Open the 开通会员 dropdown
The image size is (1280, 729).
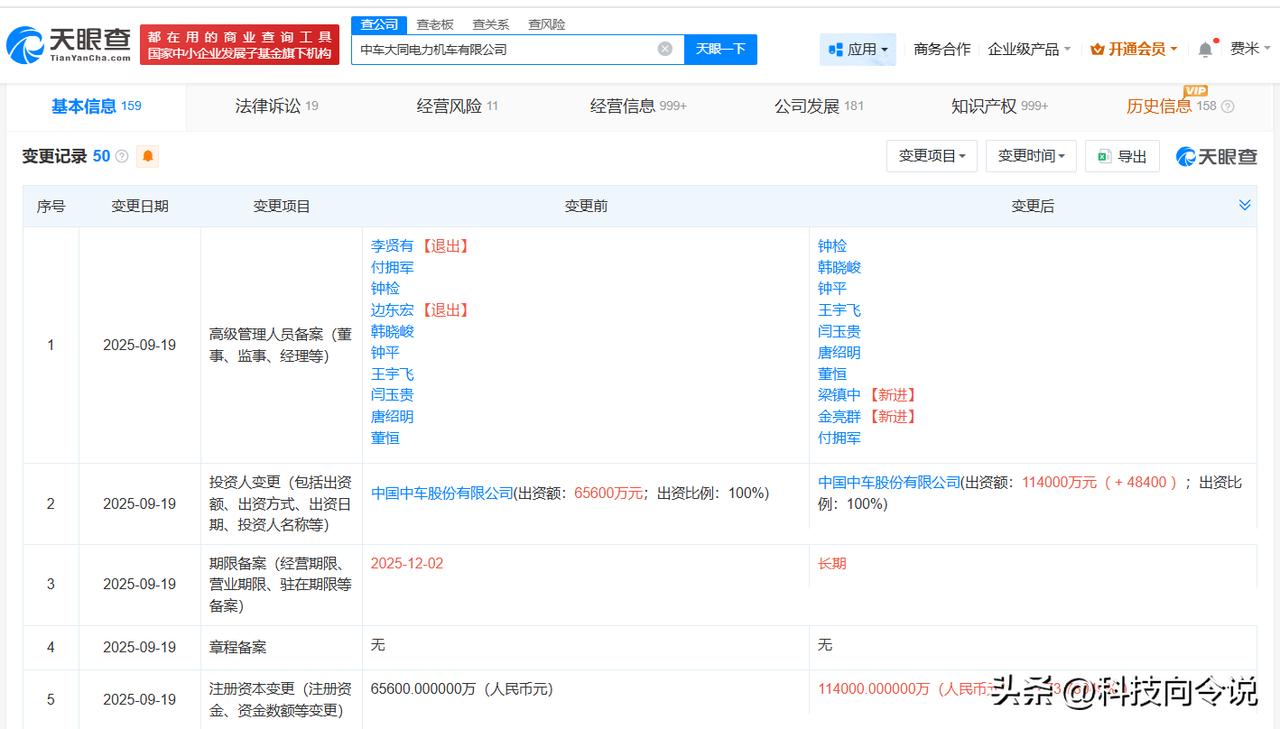pos(1134,49)
